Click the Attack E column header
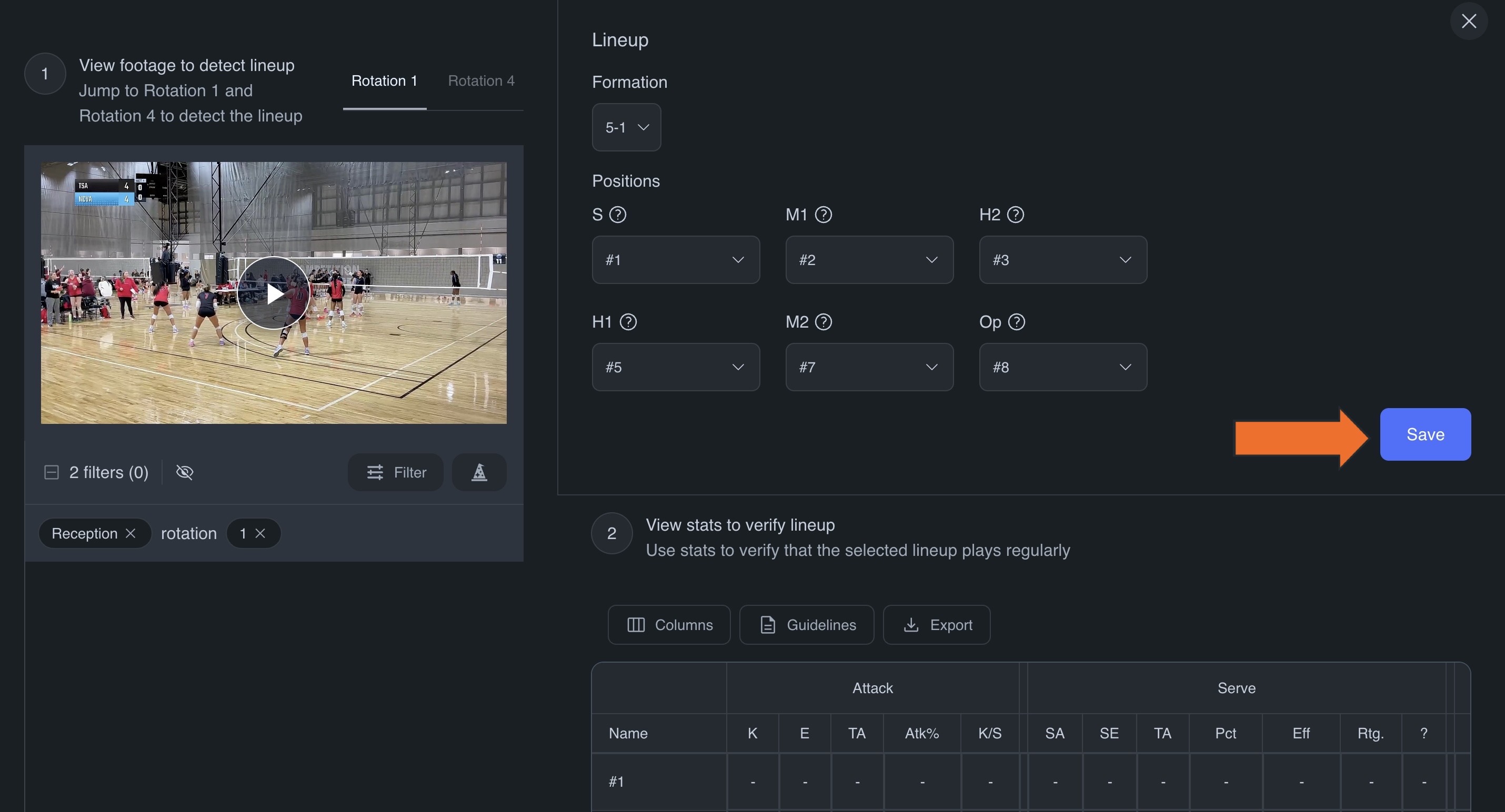Image resolution: width=1505 pixels, height=812 pixels. [805, 733]
